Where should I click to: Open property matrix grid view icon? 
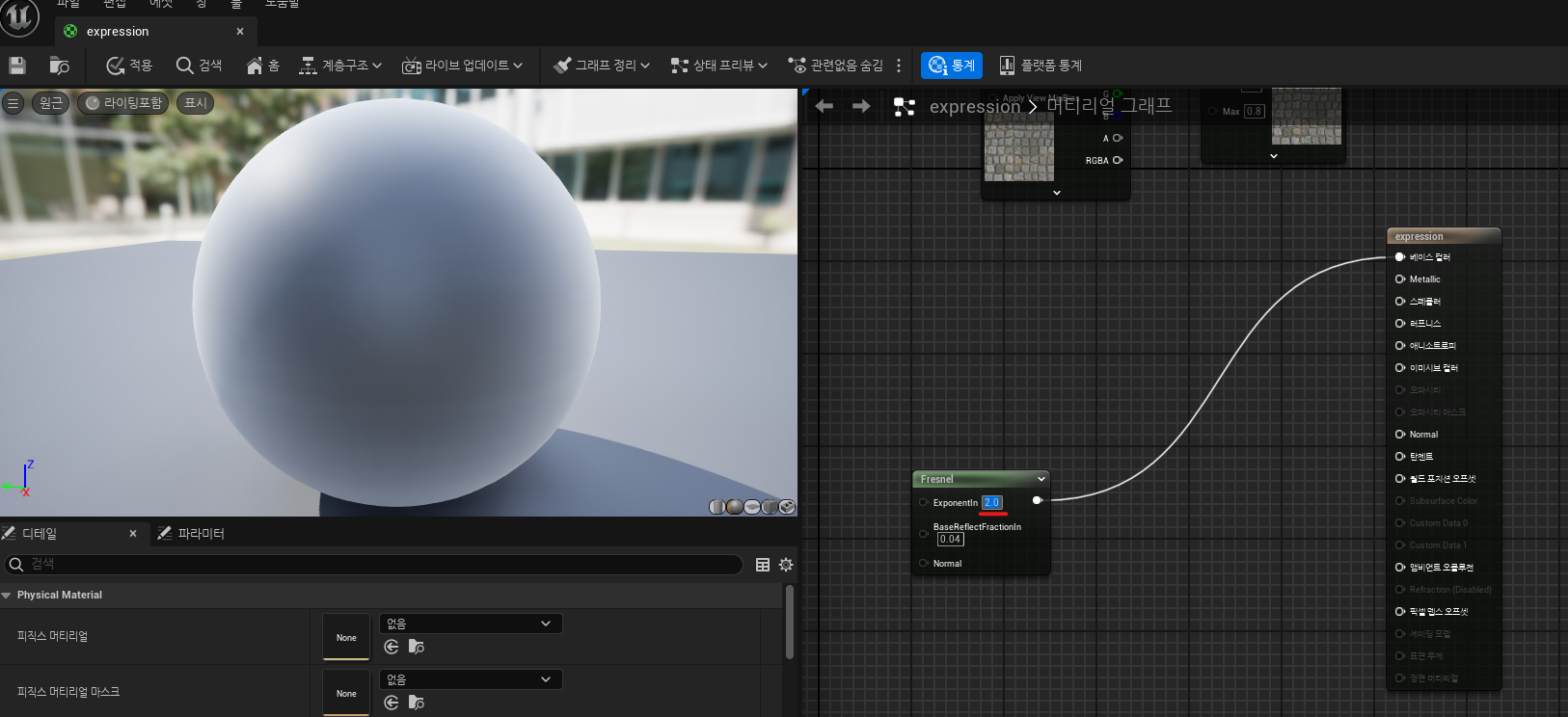pos(763,565)
